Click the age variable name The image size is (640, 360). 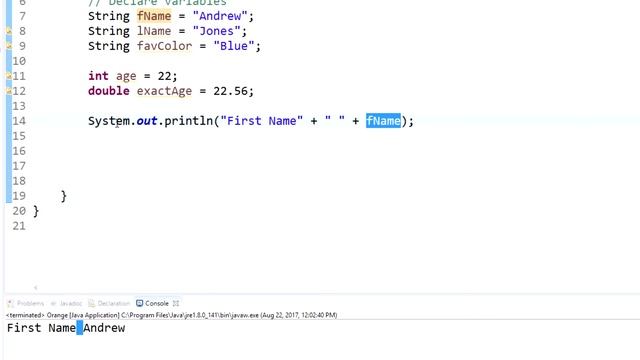point(126,76)
